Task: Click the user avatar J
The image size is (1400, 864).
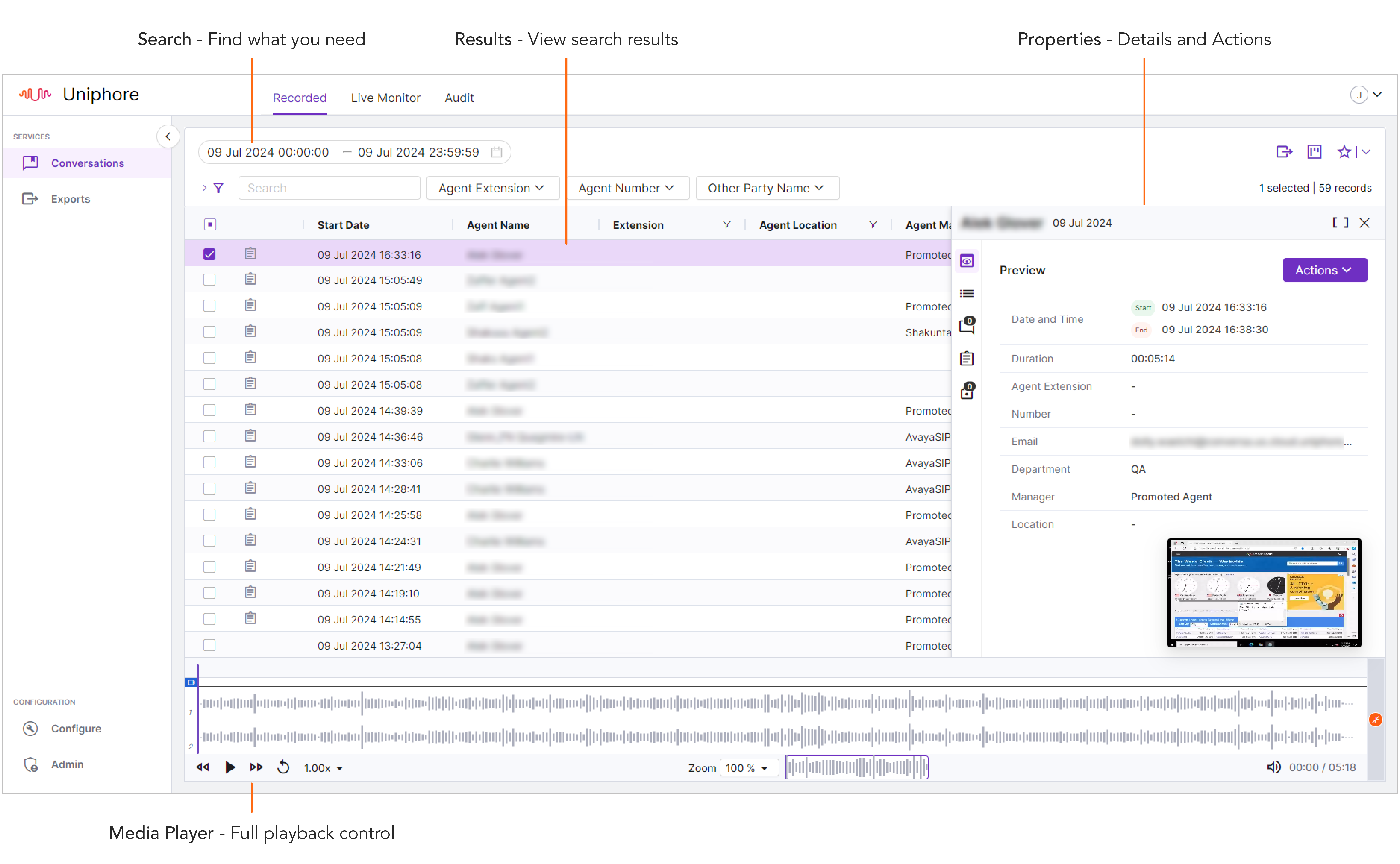Action: click(x=1359, y=95)
